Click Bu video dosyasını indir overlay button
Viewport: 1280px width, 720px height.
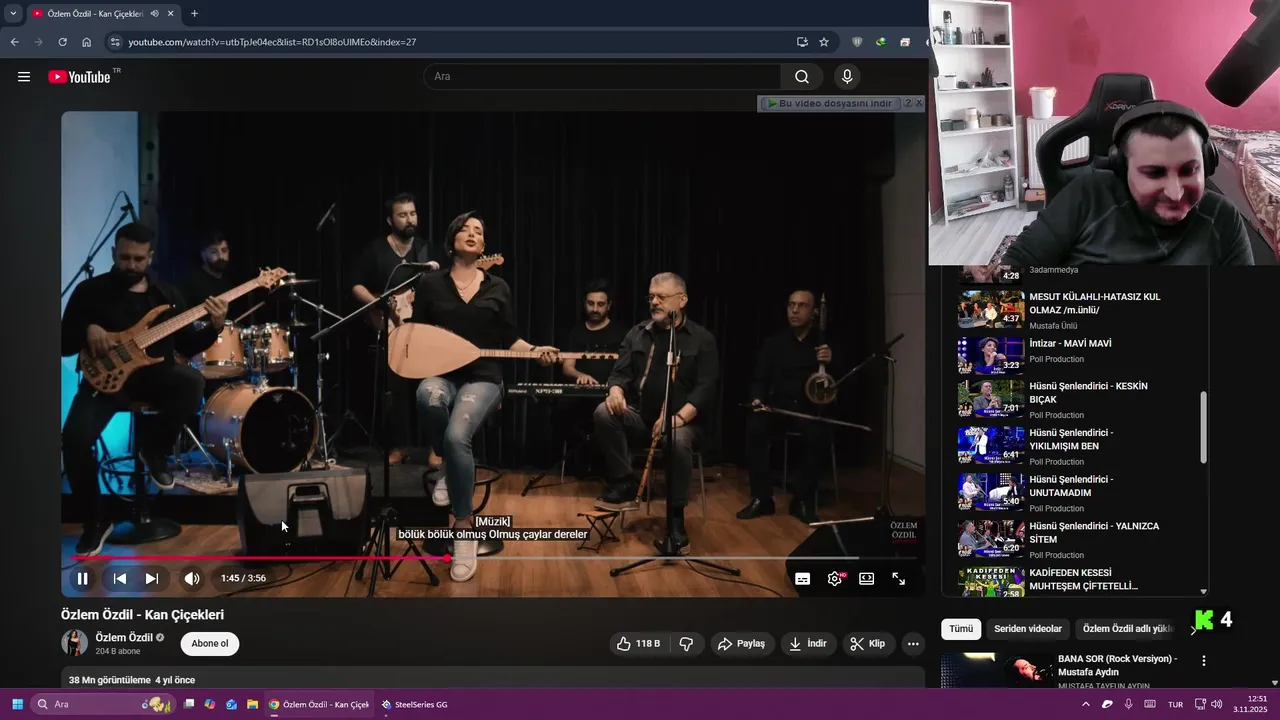[x=829, y=103]
